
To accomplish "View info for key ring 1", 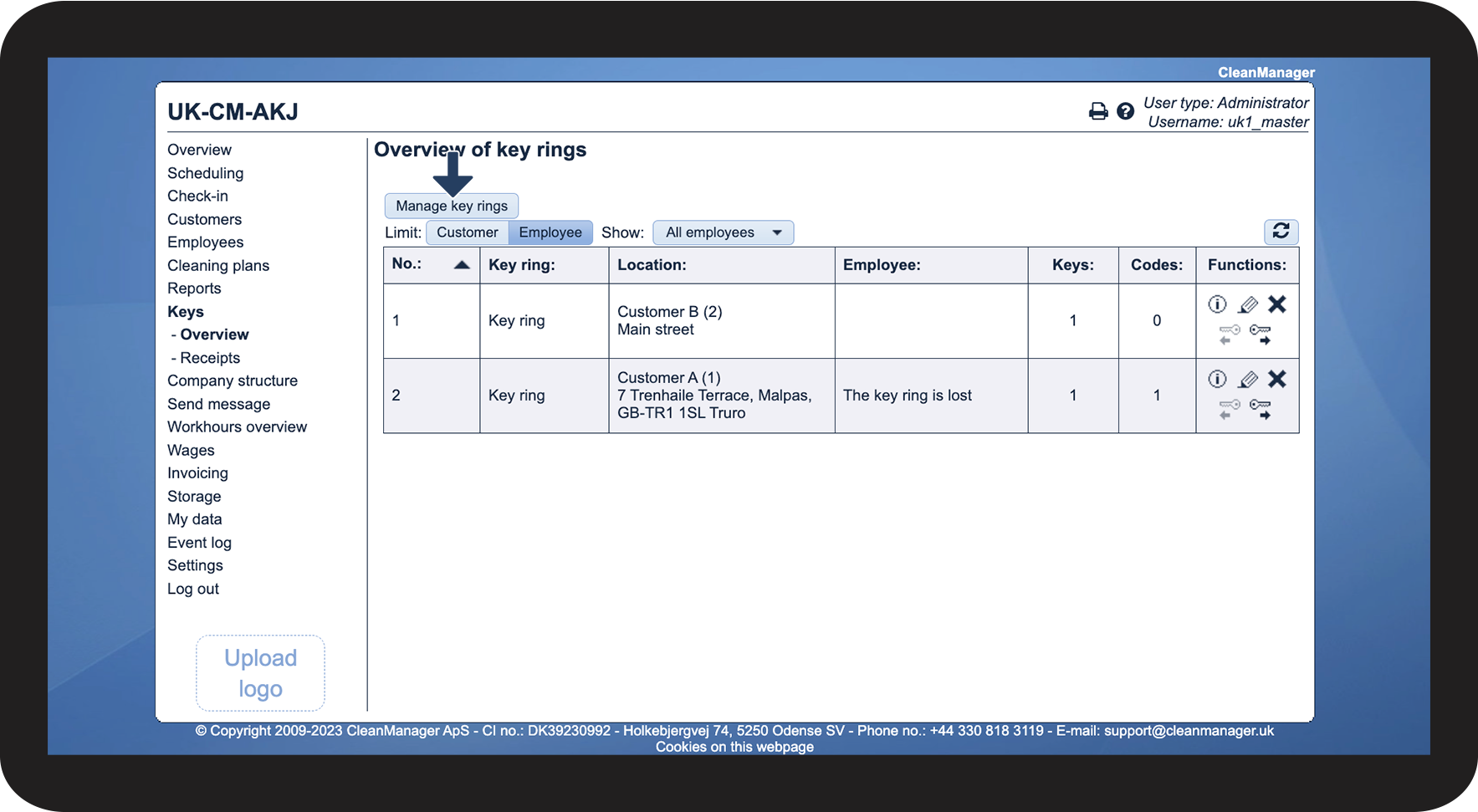I will 1217,304.
